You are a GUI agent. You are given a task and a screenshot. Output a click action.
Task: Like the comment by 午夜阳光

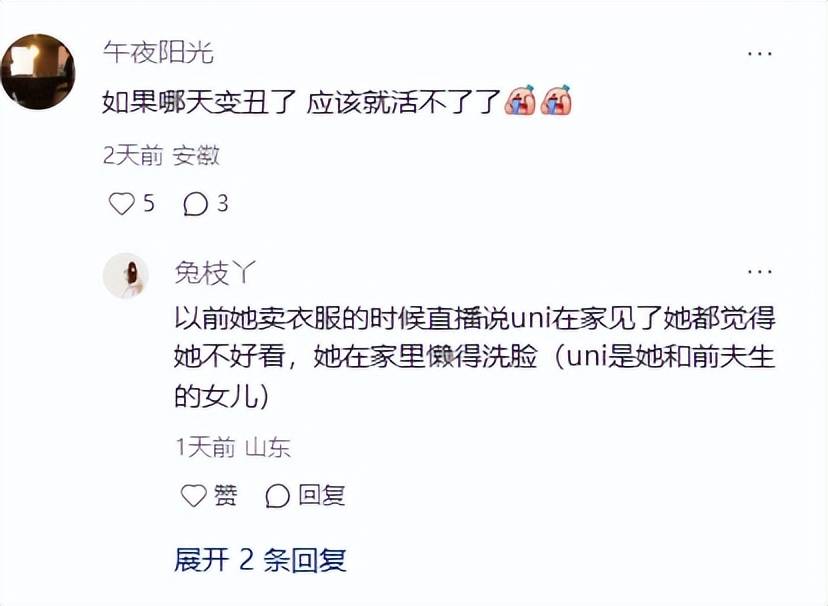(x=121, y=203)
